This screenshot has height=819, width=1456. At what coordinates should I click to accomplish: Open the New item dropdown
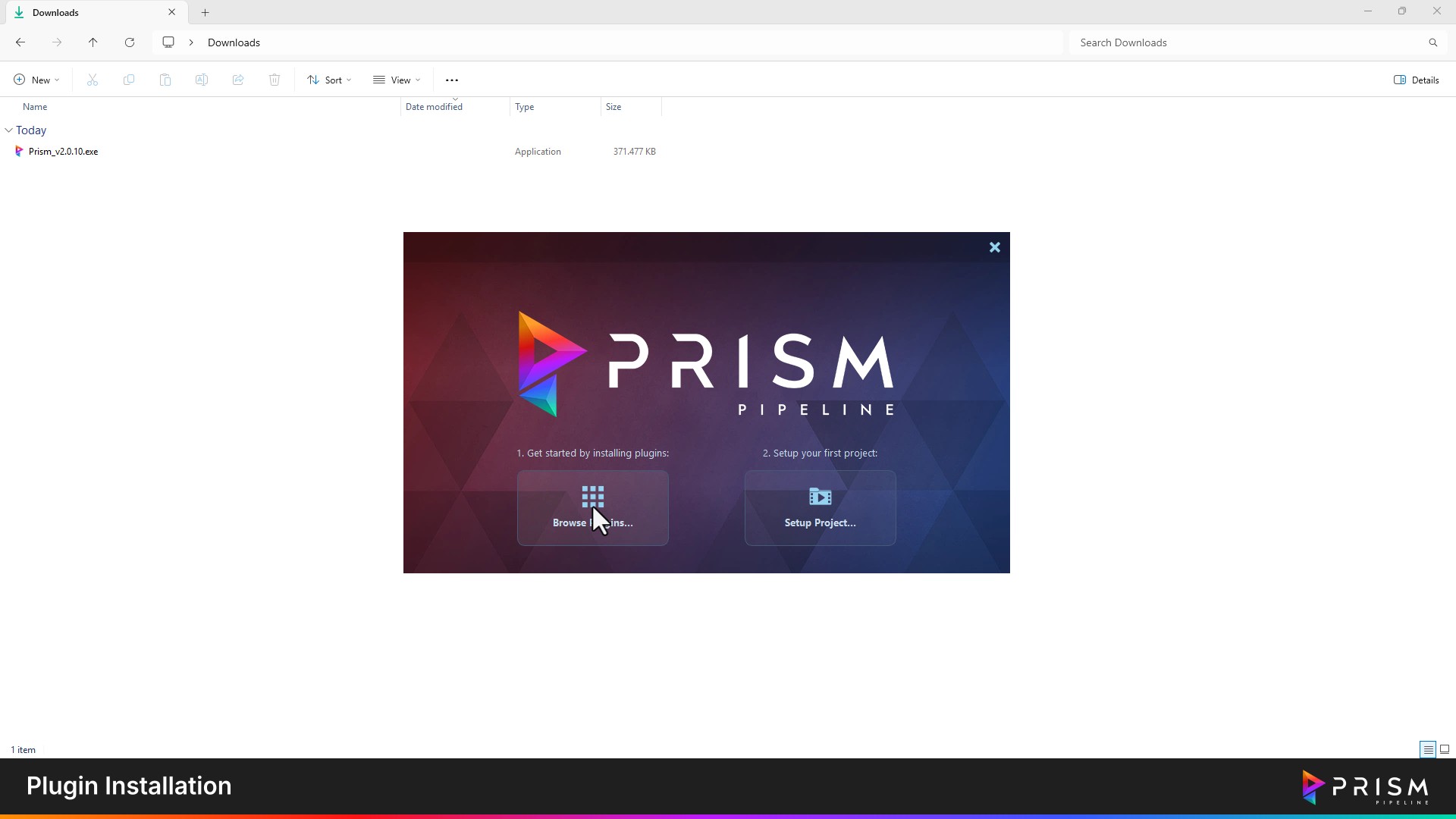(x=36, y=80)
